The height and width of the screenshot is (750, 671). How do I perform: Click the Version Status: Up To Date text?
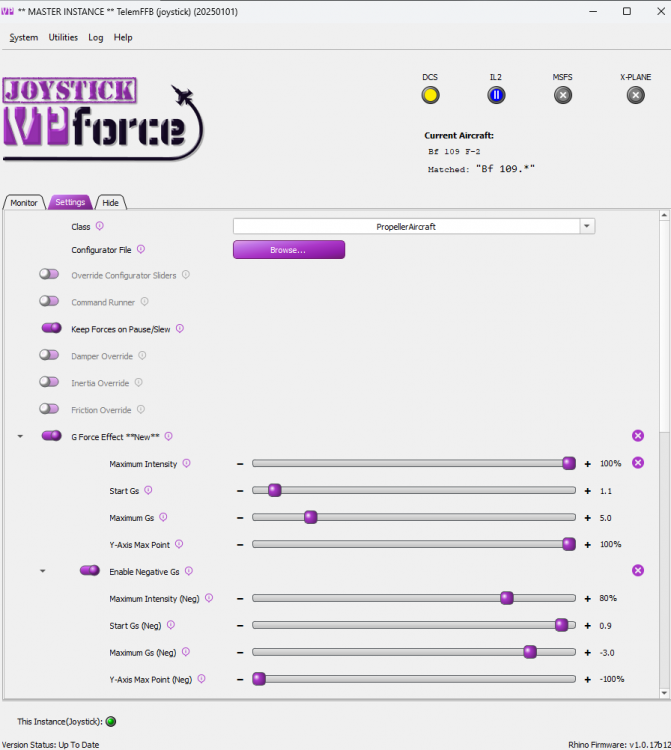point(51,745)
